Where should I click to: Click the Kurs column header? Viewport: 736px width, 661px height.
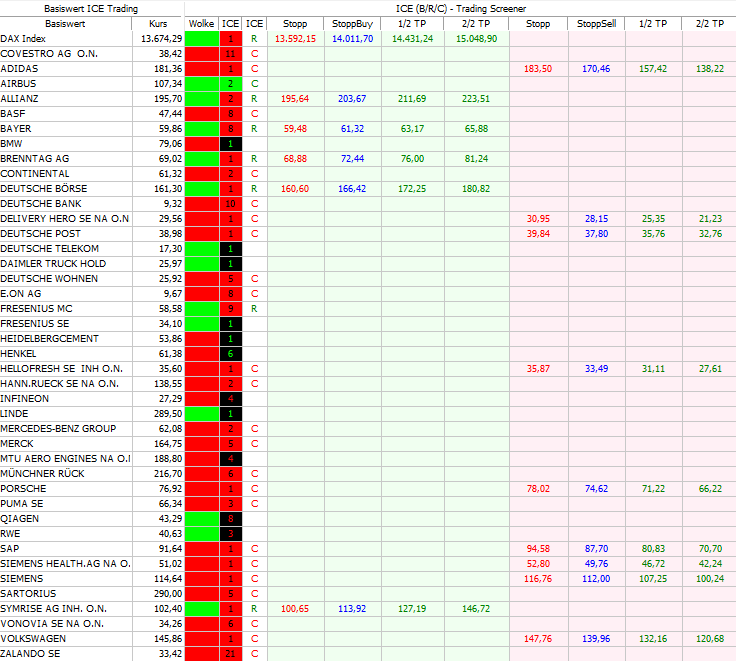click(x=158, y=23)
